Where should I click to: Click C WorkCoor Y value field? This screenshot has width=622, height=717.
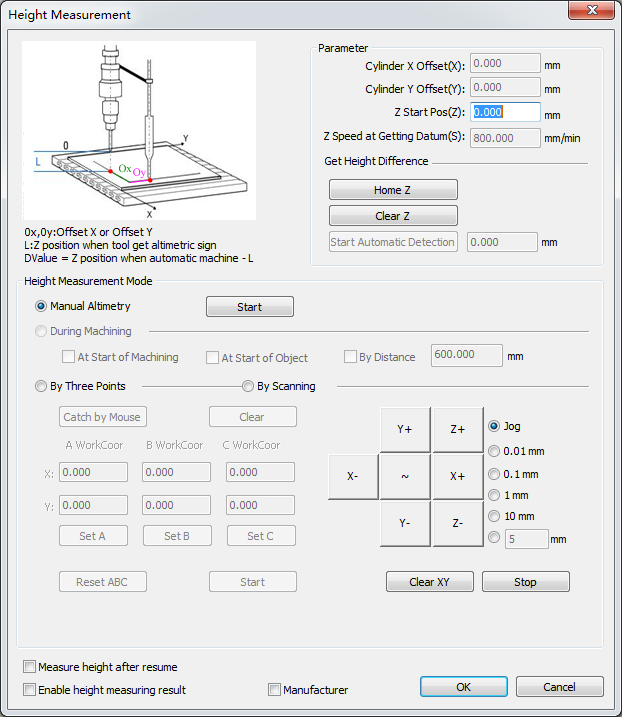coord(260,505)
